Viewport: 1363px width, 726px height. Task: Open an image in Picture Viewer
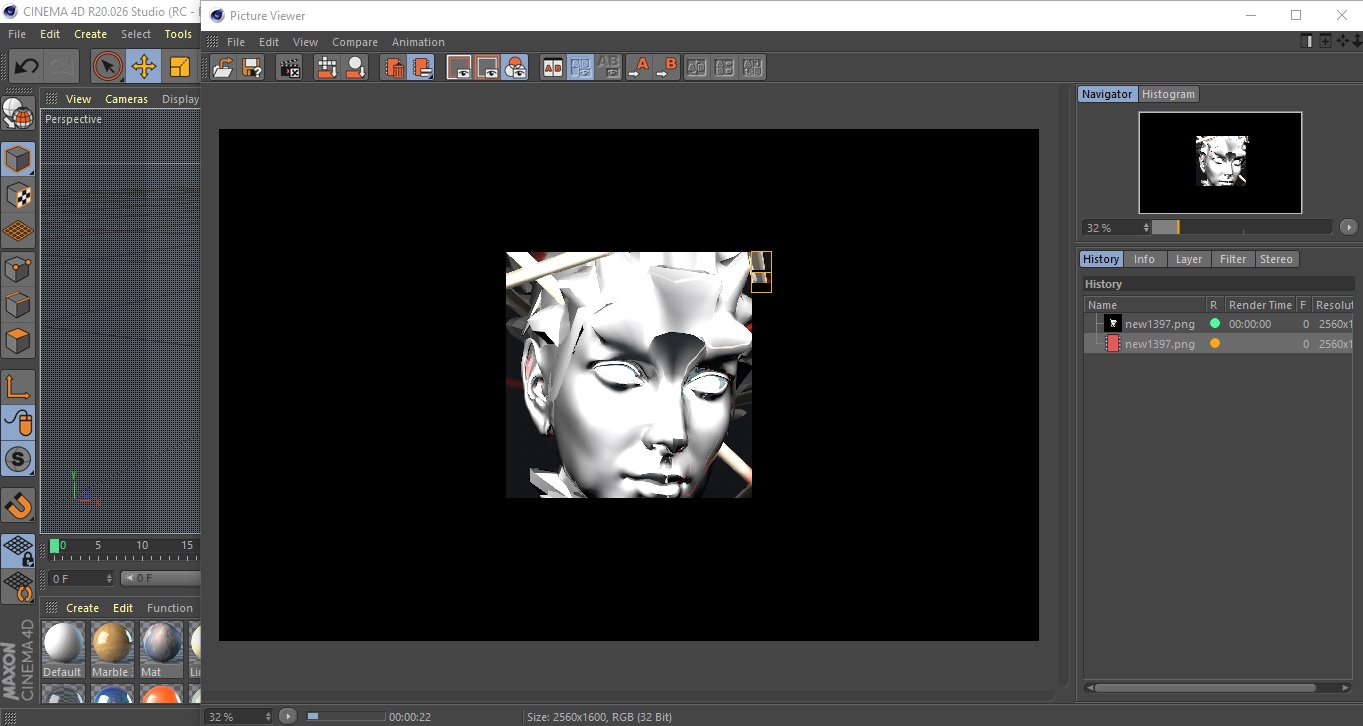223,68
